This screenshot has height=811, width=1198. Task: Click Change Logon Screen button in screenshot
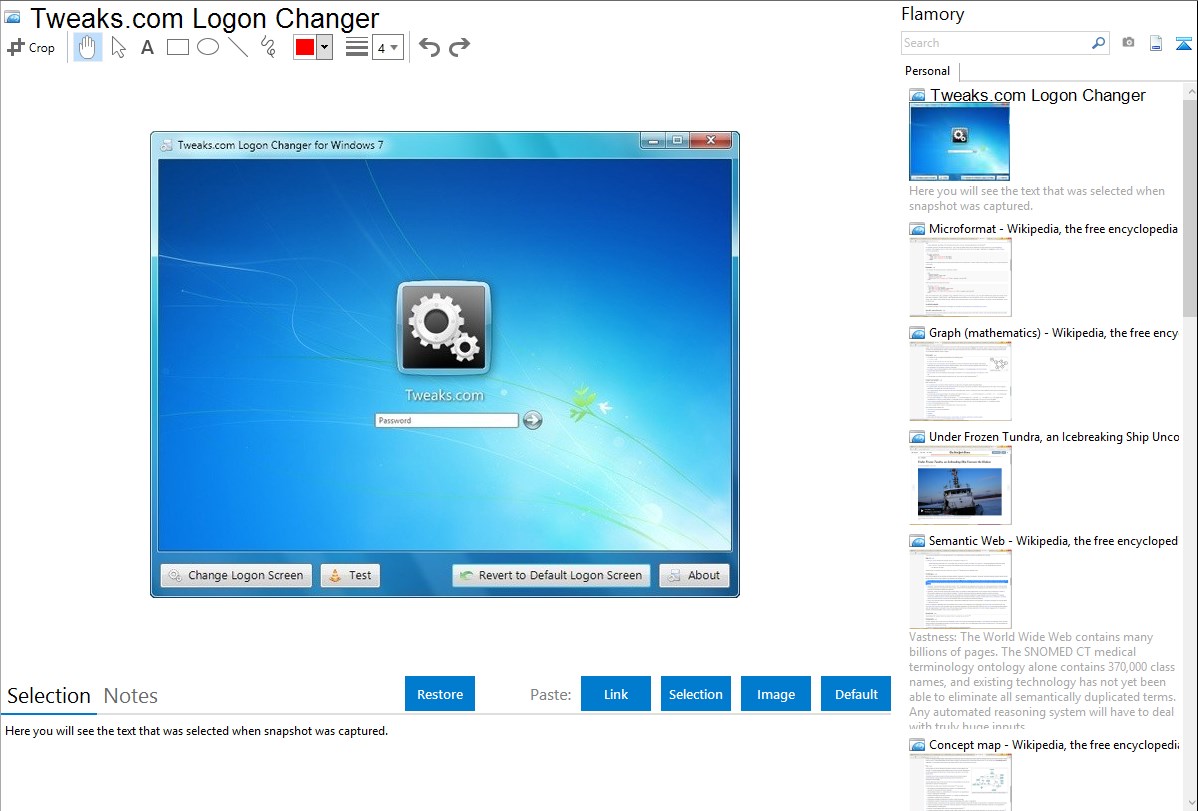(x=236, y=576)
